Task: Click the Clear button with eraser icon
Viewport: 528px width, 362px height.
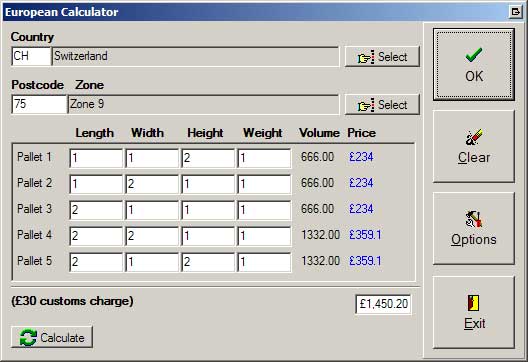Action: 474,146
